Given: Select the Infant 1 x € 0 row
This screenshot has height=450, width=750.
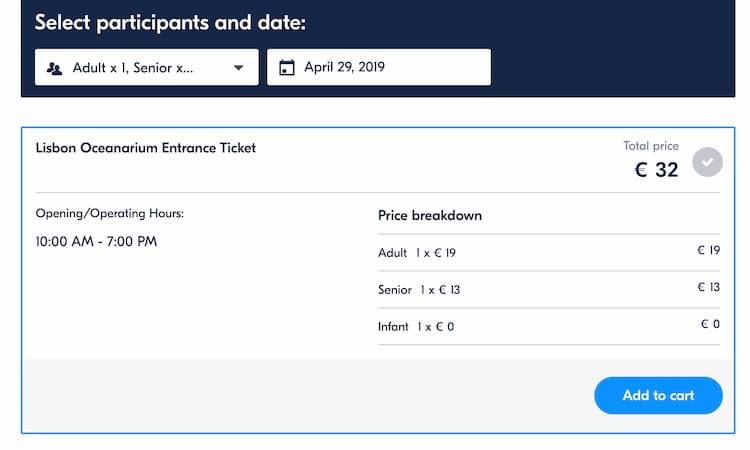Looking at the screenshot, I should click(549, 326).
